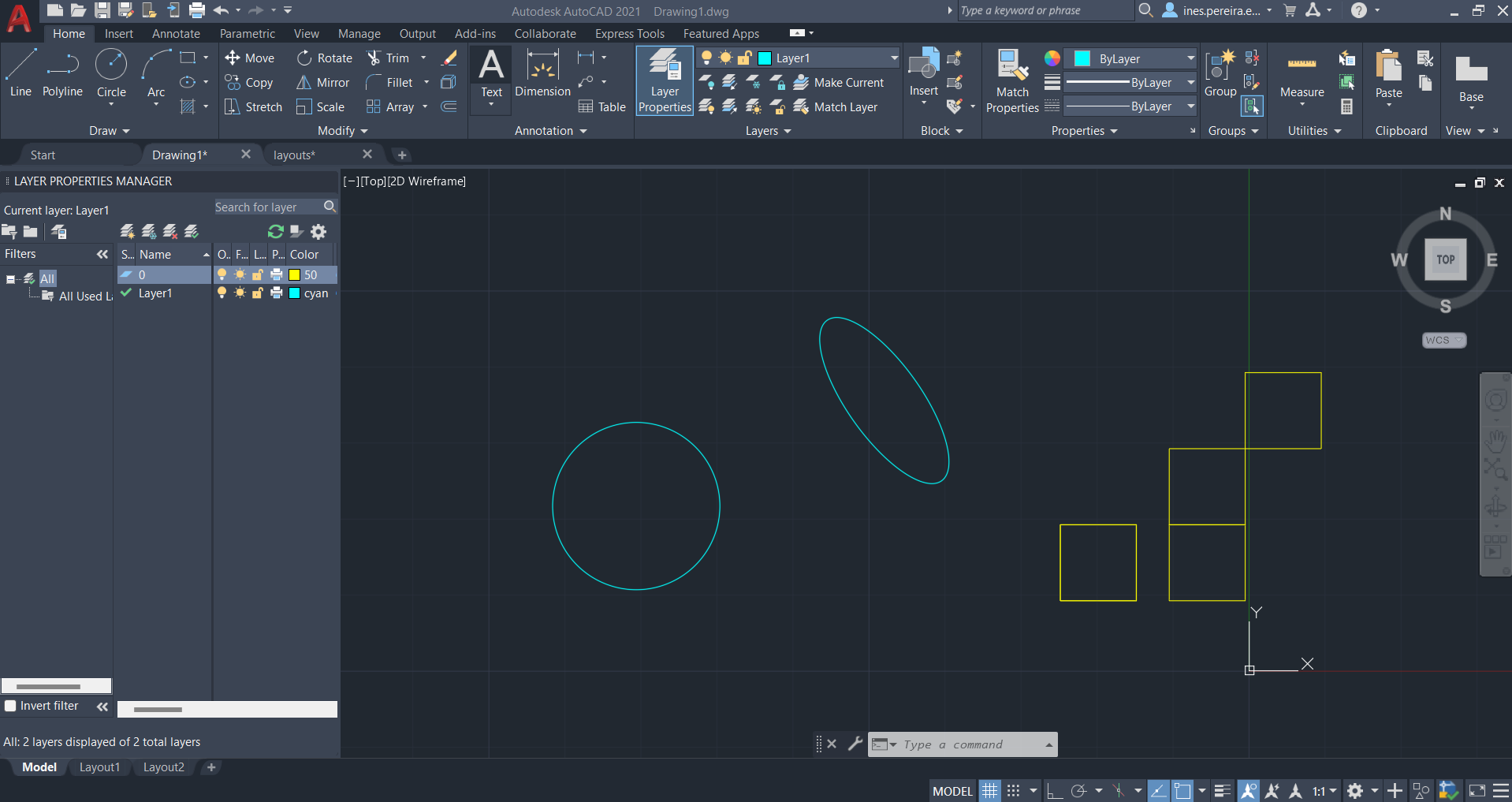Image resolution: width=1512 pixels, height=802 pixels.
Task: Create a new layer in Layer Properties Manager
Action: point(127,231)
